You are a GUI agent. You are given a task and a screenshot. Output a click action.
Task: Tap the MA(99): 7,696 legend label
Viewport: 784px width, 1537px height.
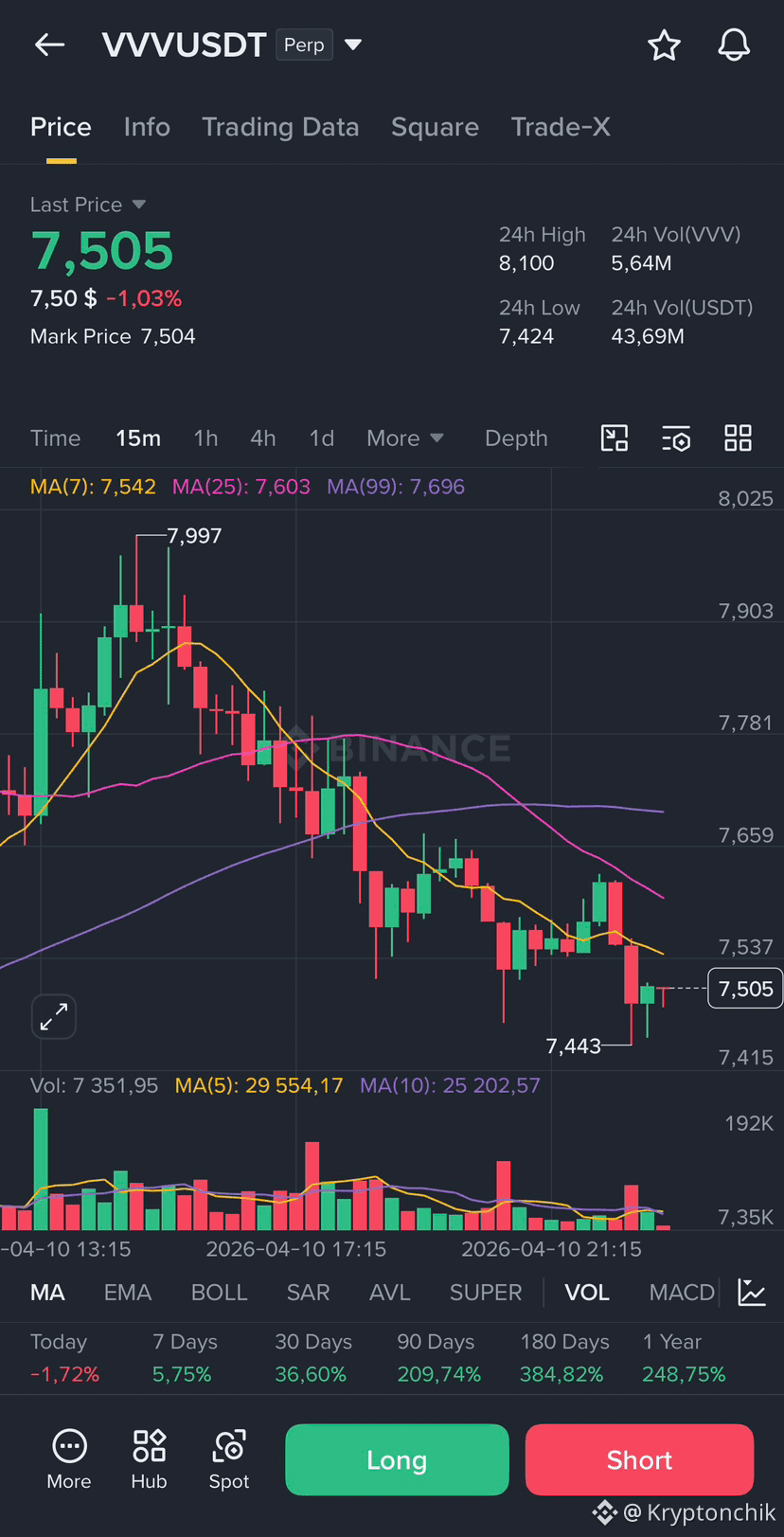(x=396, y=487)
